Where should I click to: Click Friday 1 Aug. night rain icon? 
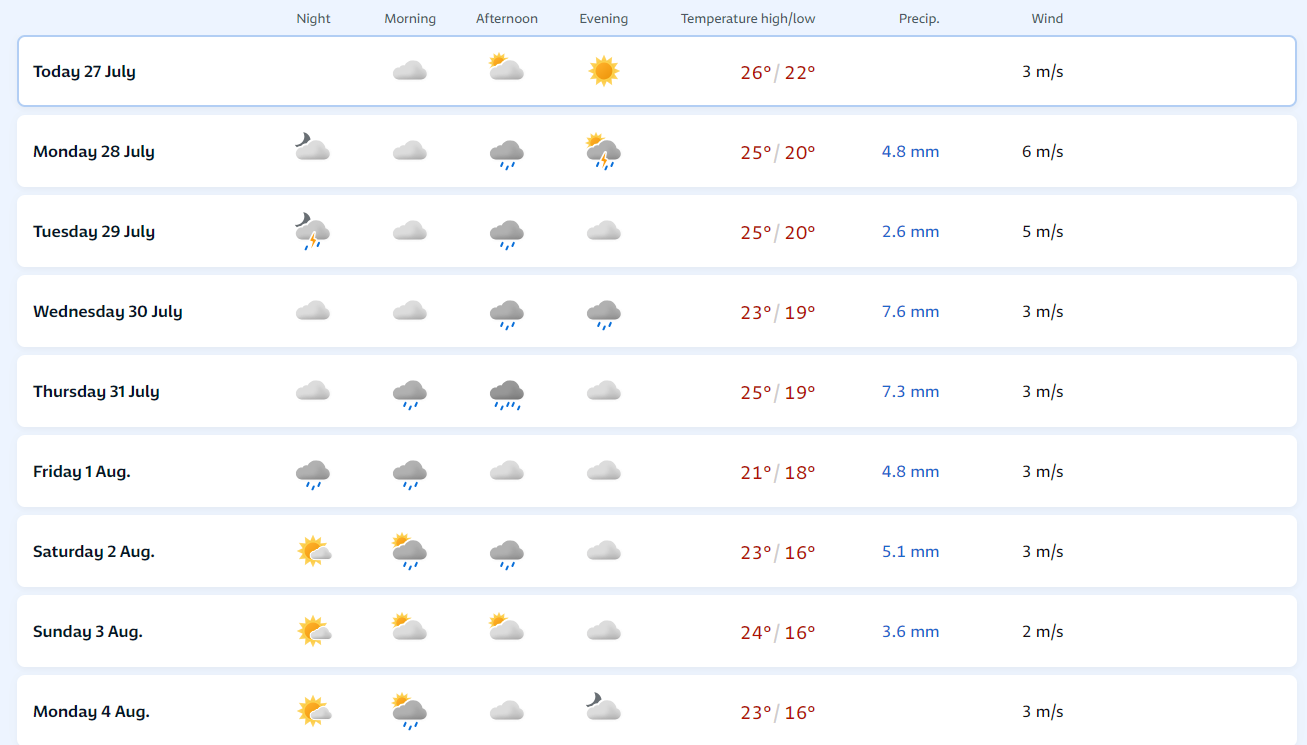(x=313, y=473)
